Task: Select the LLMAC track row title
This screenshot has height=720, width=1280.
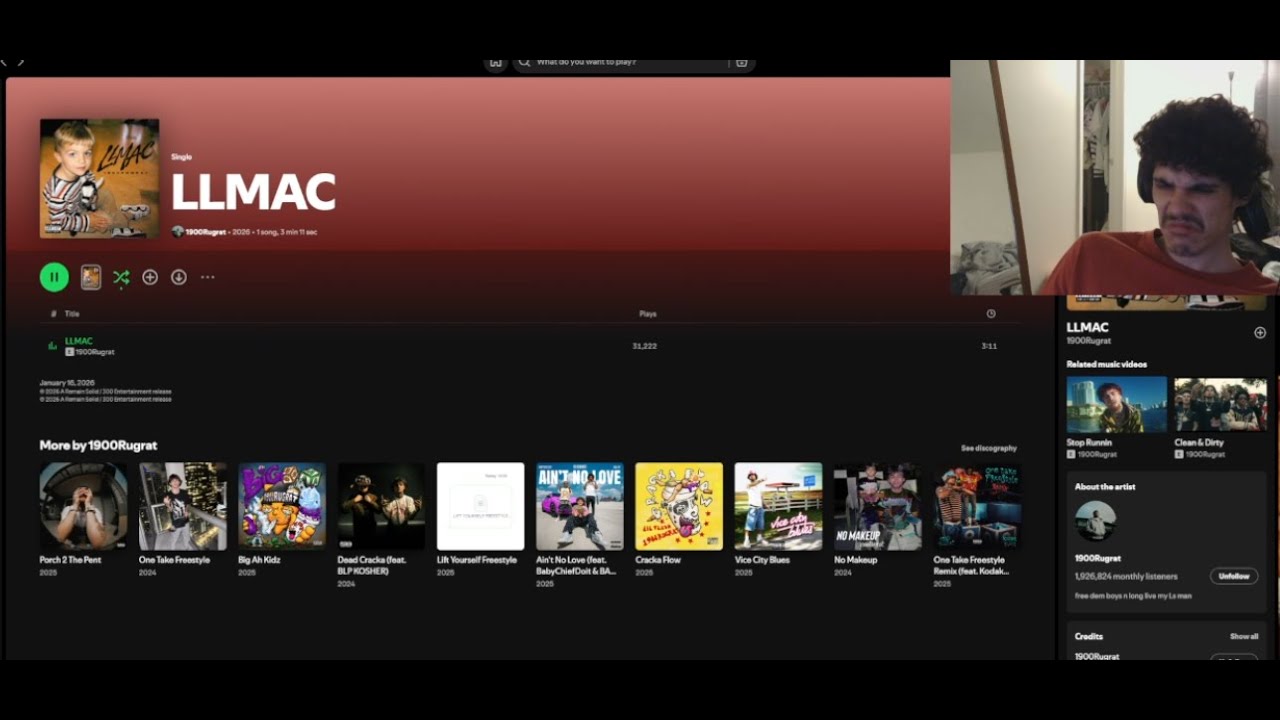Action: point(79,341)
